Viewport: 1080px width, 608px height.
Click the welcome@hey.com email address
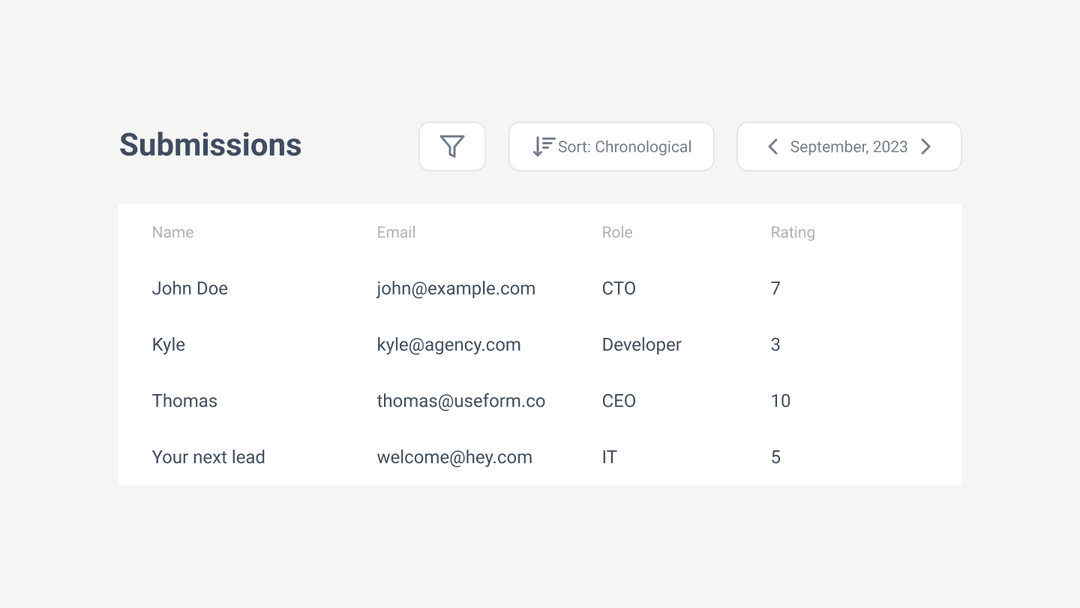[455, 457]
